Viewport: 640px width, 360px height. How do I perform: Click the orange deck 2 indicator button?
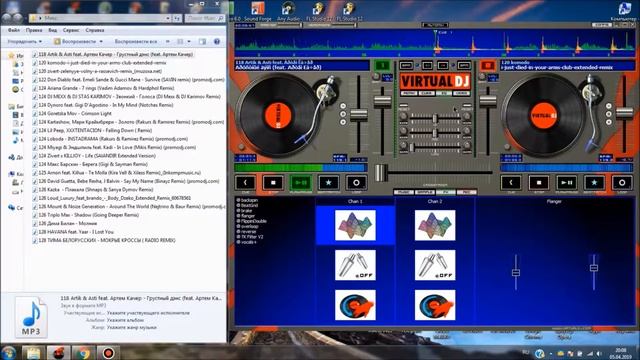(x=487, y=65)
